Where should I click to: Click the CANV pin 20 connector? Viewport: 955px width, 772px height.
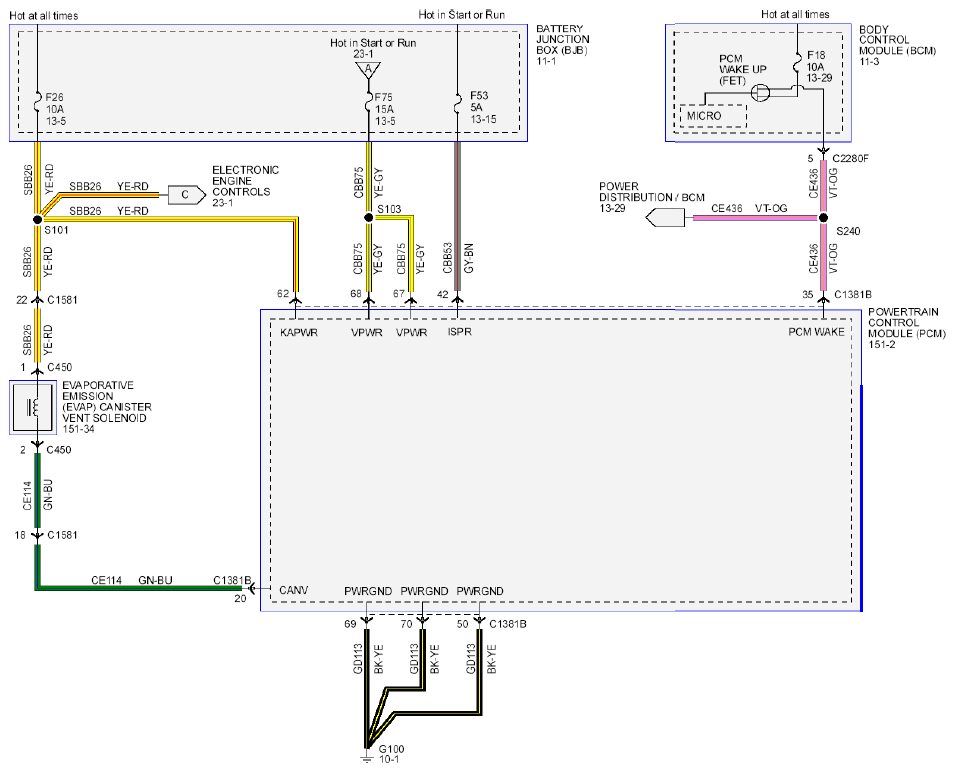click(250, 588)
